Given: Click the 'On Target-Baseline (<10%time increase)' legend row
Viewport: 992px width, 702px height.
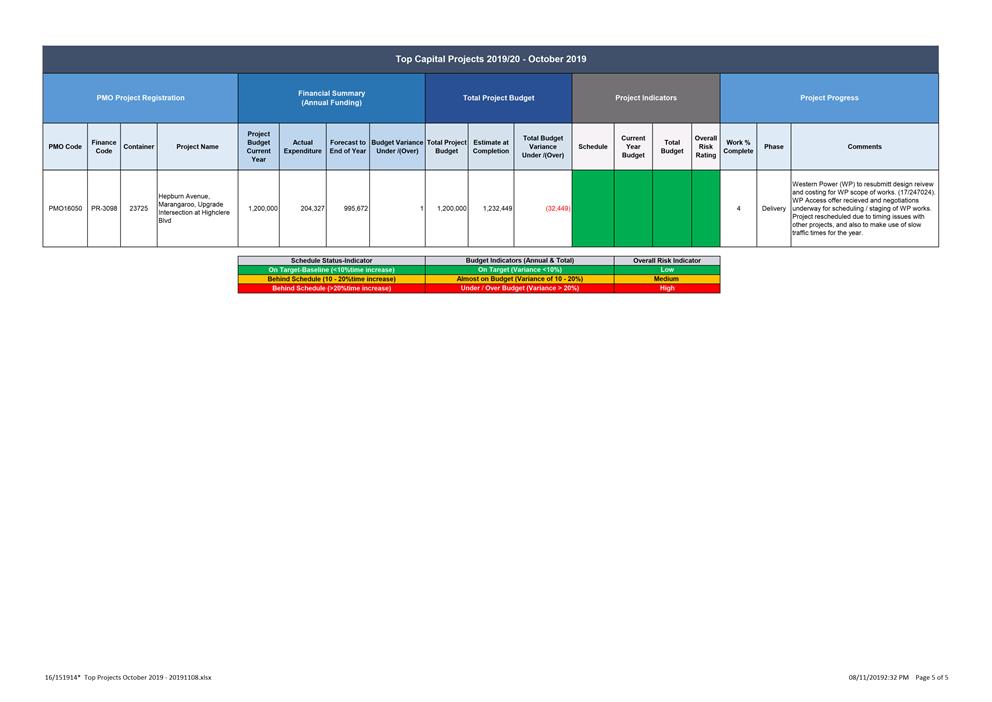Looking at the screenshot, I should tap(332, 269).
